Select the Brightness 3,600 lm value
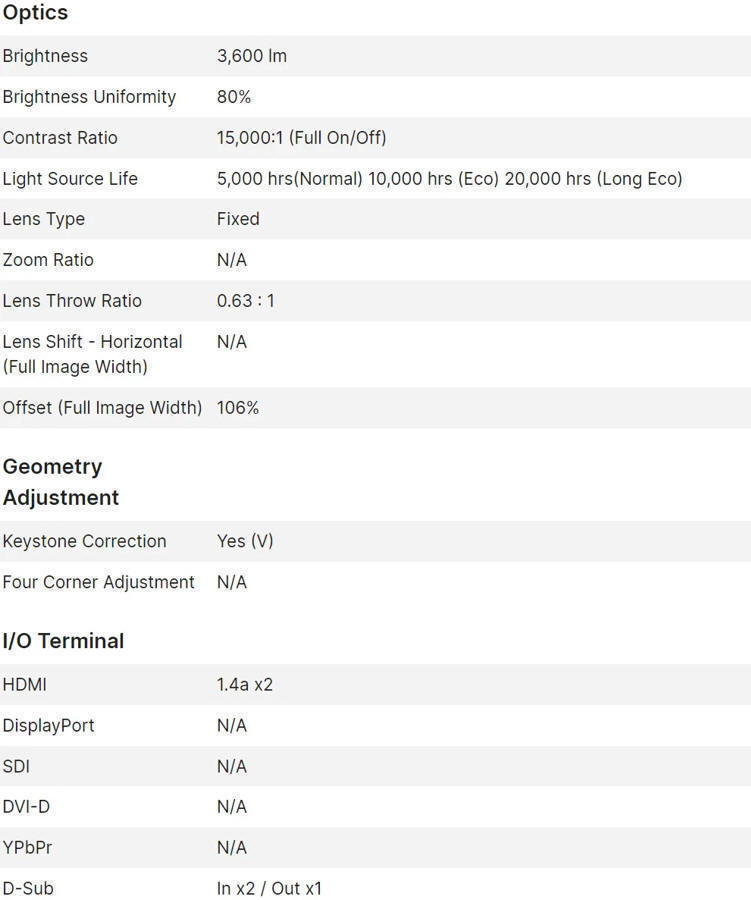 pyautogui.click(x=252, y=56)
